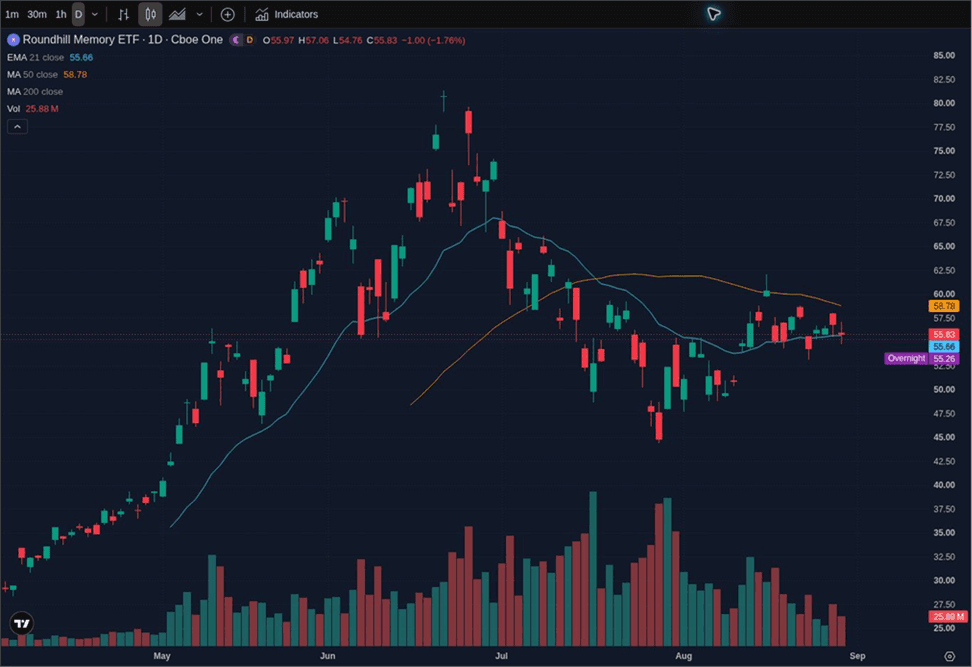This screenshot has width=972, height=667.
Task: Click the orange D data indicator icon
Action: (249, 40)
